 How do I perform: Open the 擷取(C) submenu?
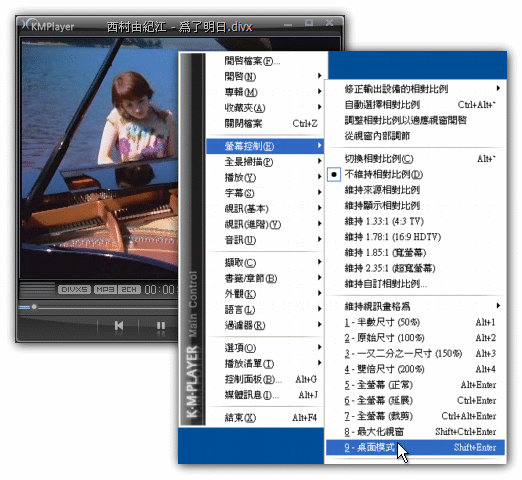(265, 263)
